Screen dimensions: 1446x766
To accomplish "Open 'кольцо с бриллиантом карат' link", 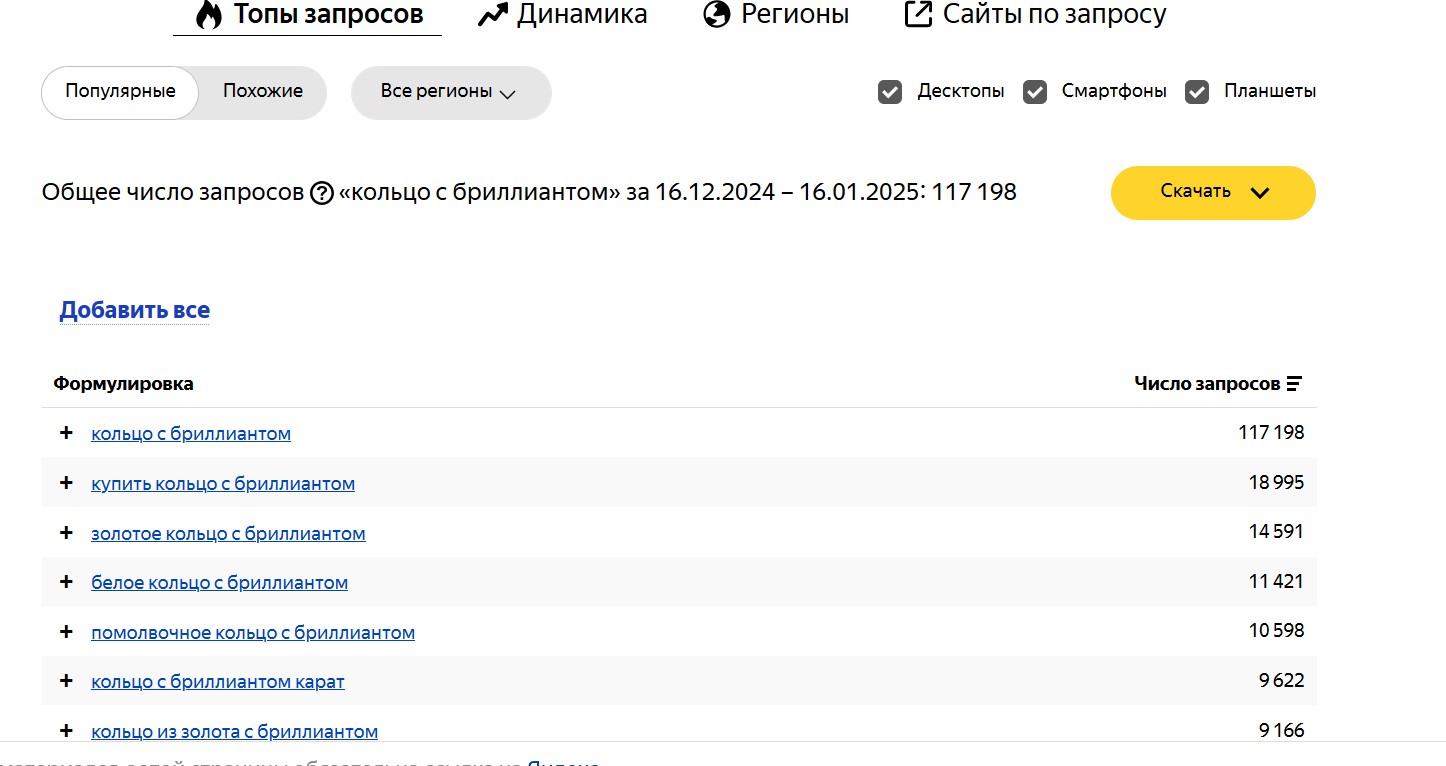I will 218,682.
